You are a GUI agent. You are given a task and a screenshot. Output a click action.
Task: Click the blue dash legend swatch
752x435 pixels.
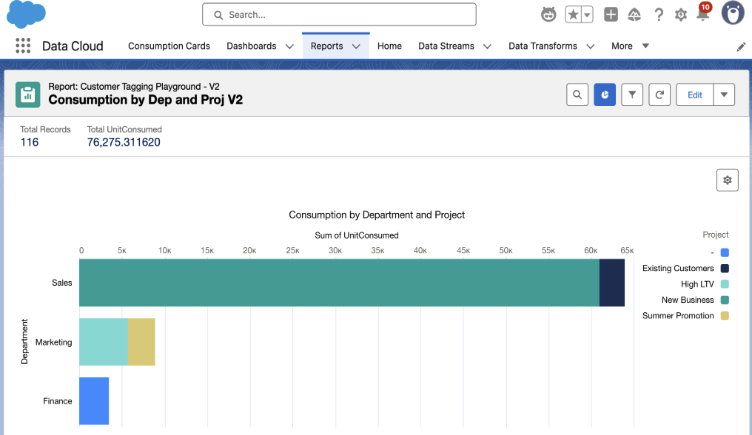point(725,252)
